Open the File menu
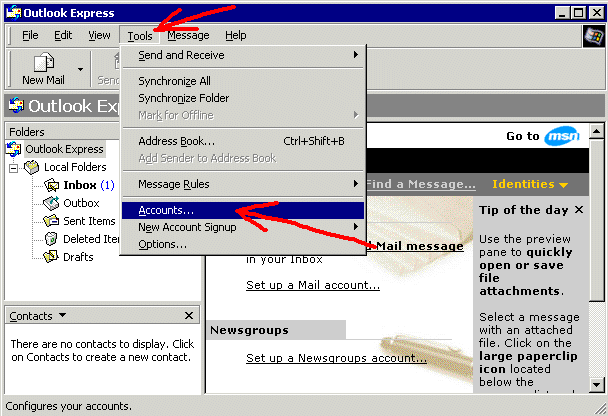This screenshot has width=608, height=416. (30, 35)
